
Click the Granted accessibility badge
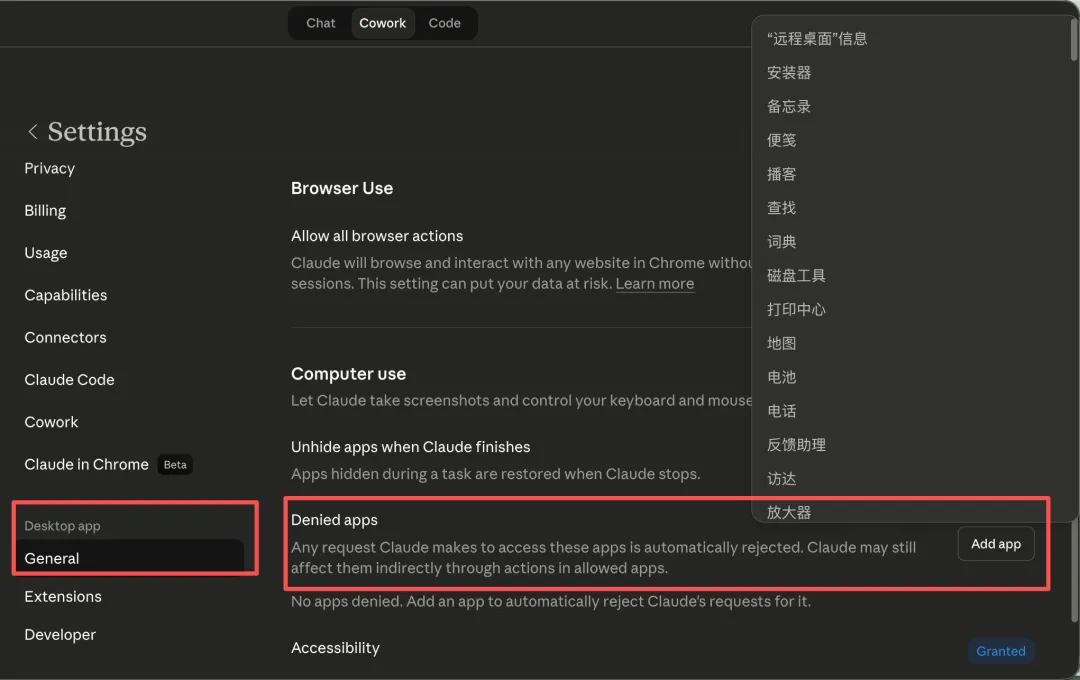coord(1000,651)
